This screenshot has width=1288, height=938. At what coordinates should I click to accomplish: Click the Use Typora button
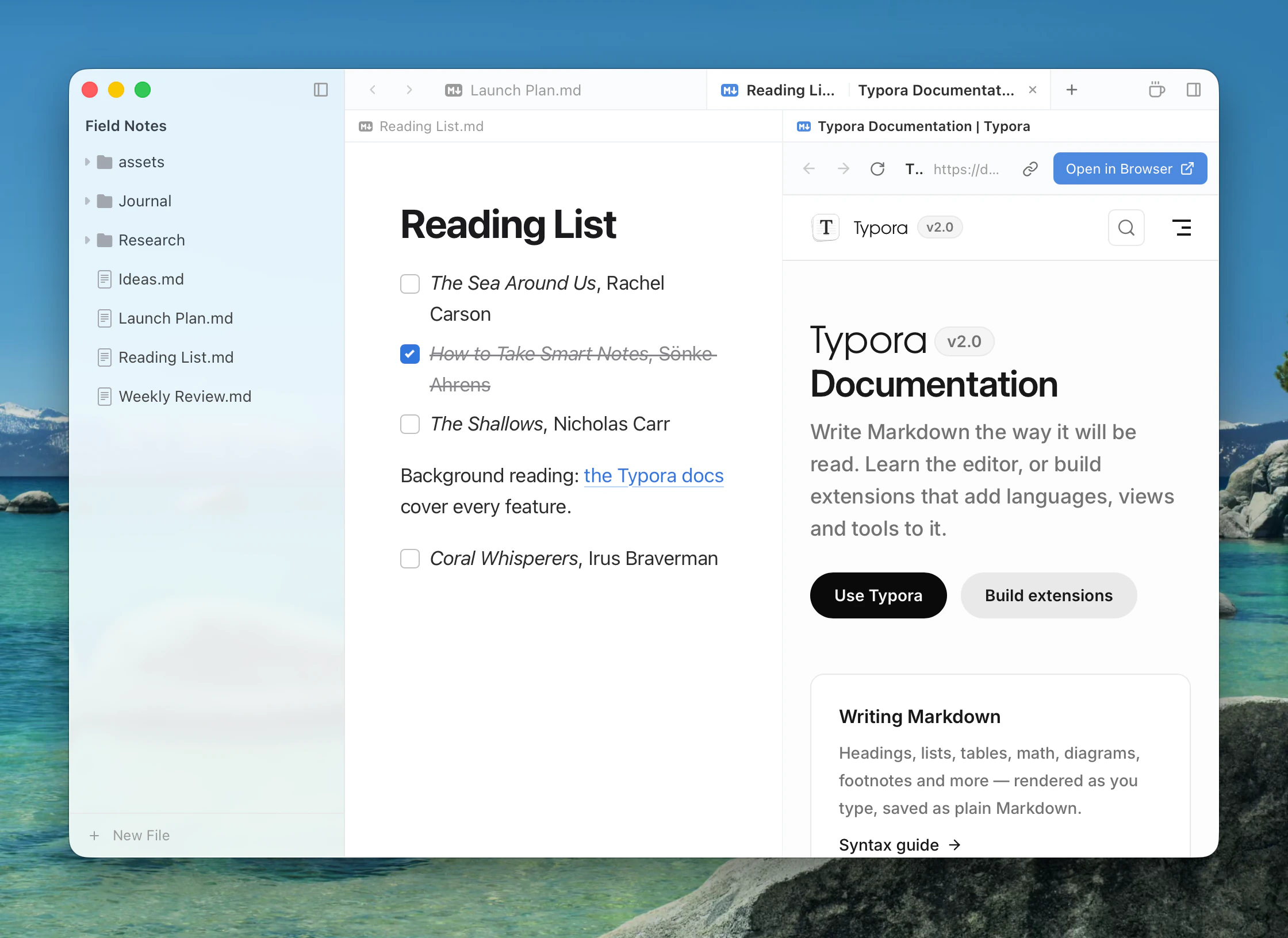pos(878,595)
